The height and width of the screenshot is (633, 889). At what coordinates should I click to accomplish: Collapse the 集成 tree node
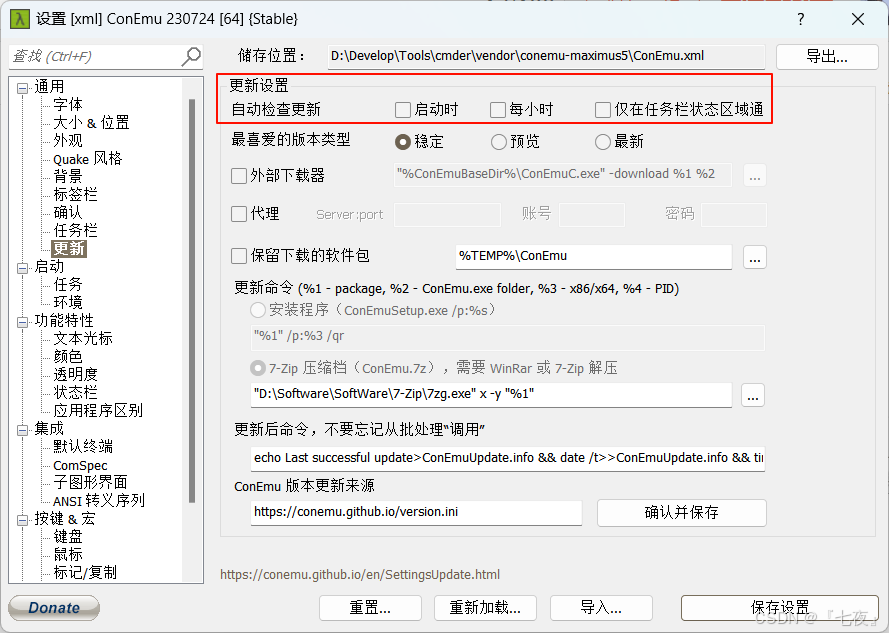coord(23,430)
